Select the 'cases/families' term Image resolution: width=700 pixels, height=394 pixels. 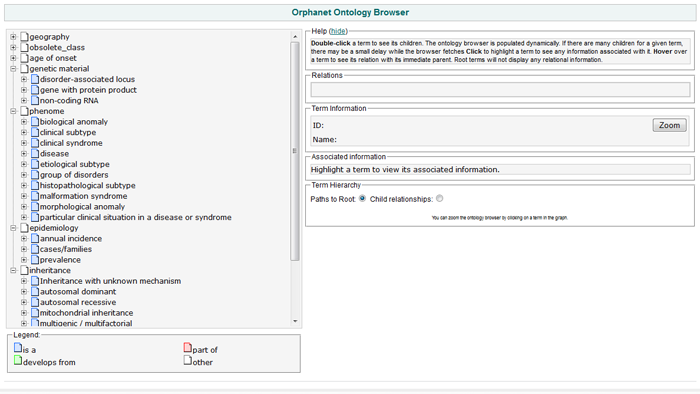[66, 249]
